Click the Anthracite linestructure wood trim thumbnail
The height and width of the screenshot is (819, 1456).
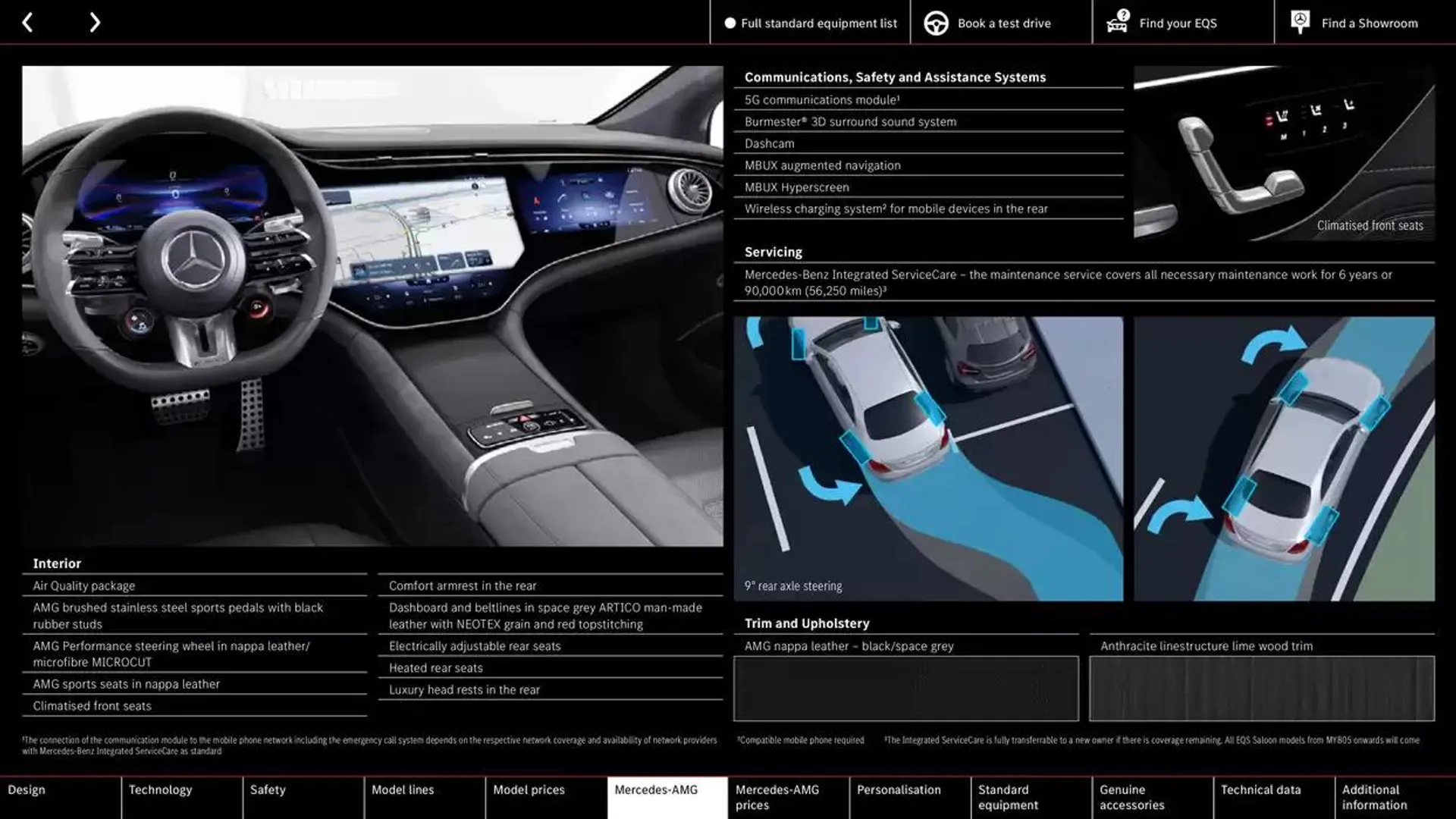(1262, 688)
